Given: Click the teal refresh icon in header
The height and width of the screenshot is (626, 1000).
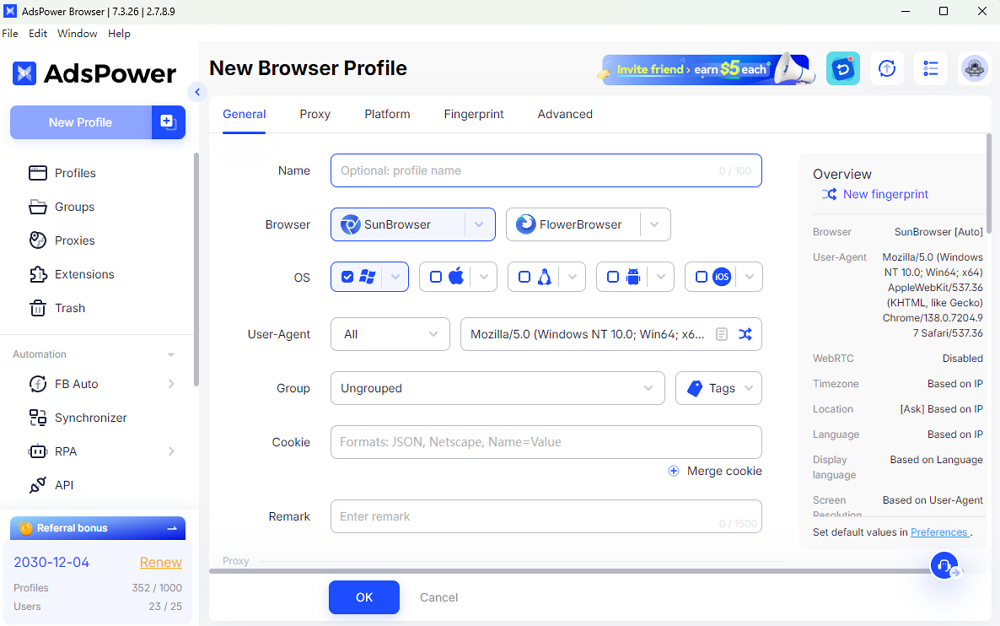Looking at the screenshot, I should (842, 68).
